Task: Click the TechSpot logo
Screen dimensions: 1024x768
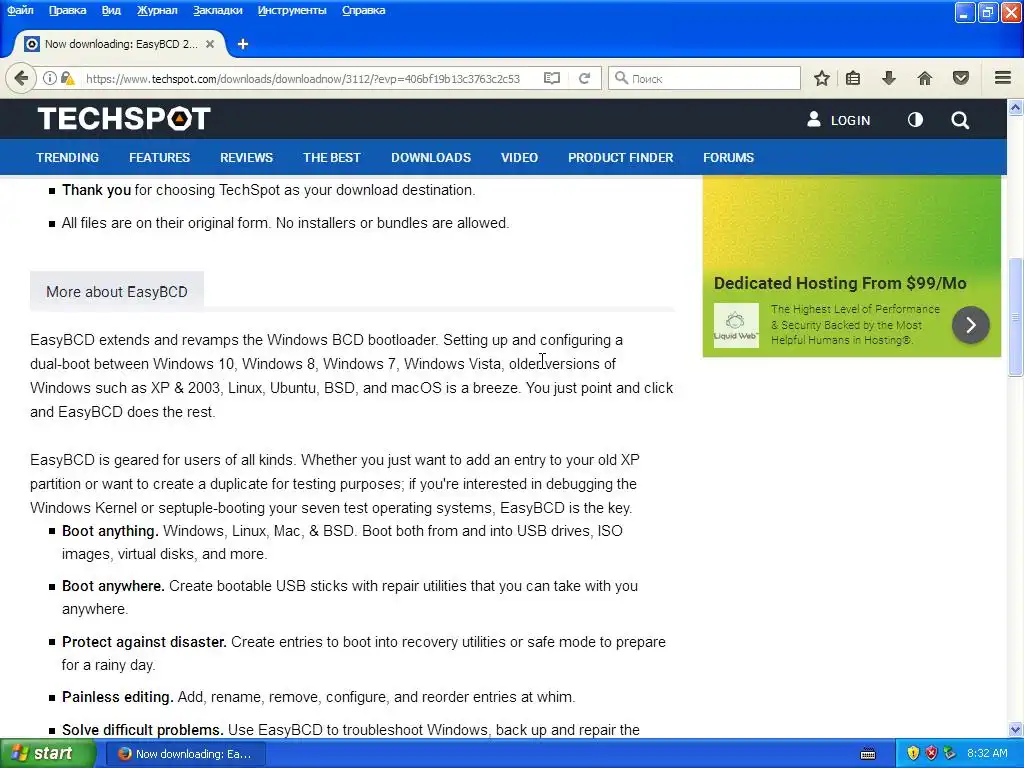Action: (124, 119)
